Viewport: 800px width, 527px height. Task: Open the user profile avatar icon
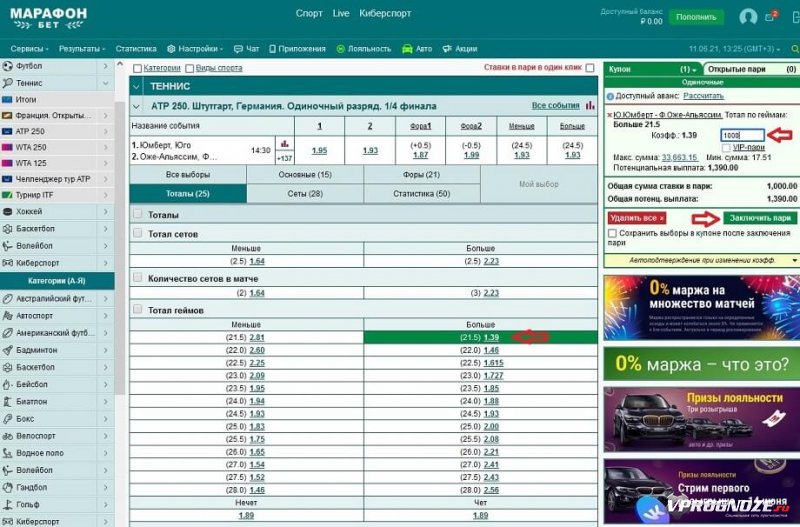point(747,17)
